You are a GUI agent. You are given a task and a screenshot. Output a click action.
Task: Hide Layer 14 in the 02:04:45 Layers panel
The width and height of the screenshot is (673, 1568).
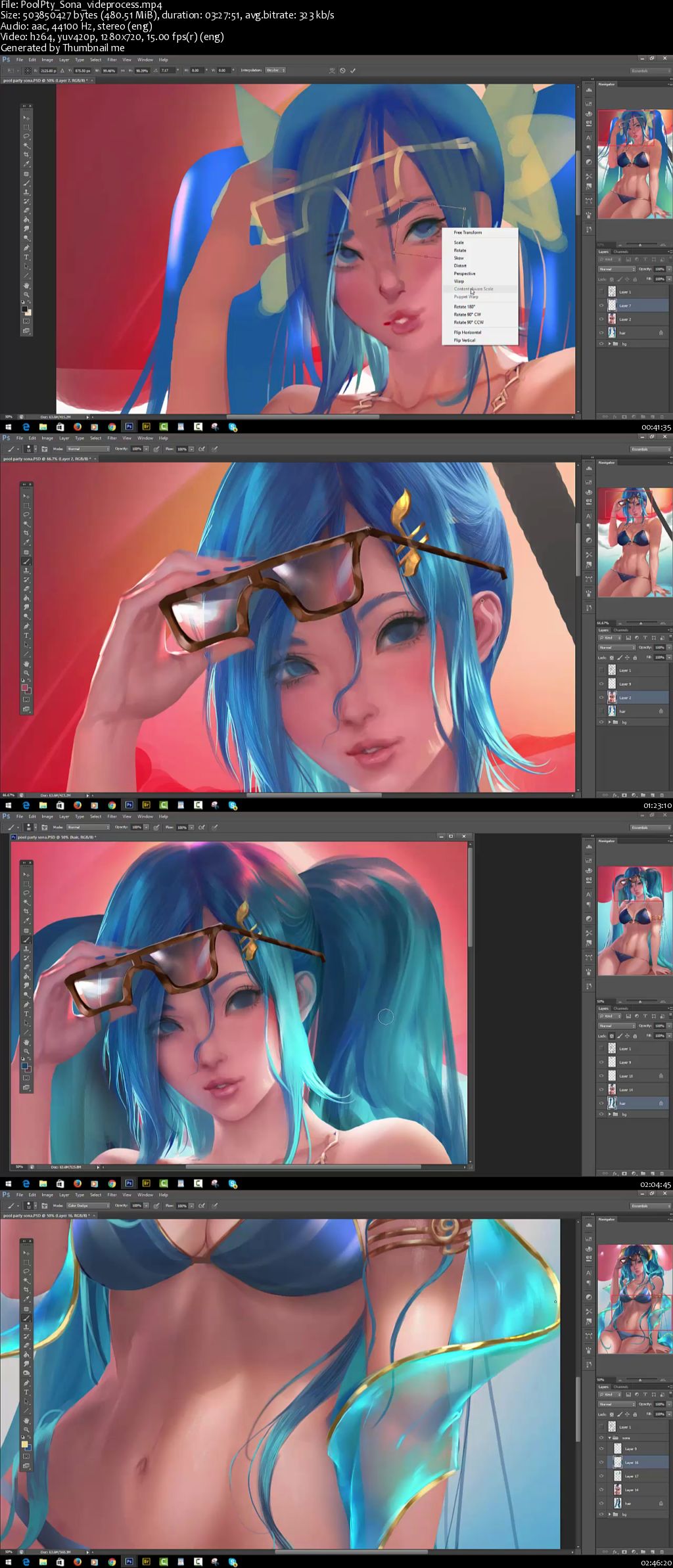[601, 1090]
